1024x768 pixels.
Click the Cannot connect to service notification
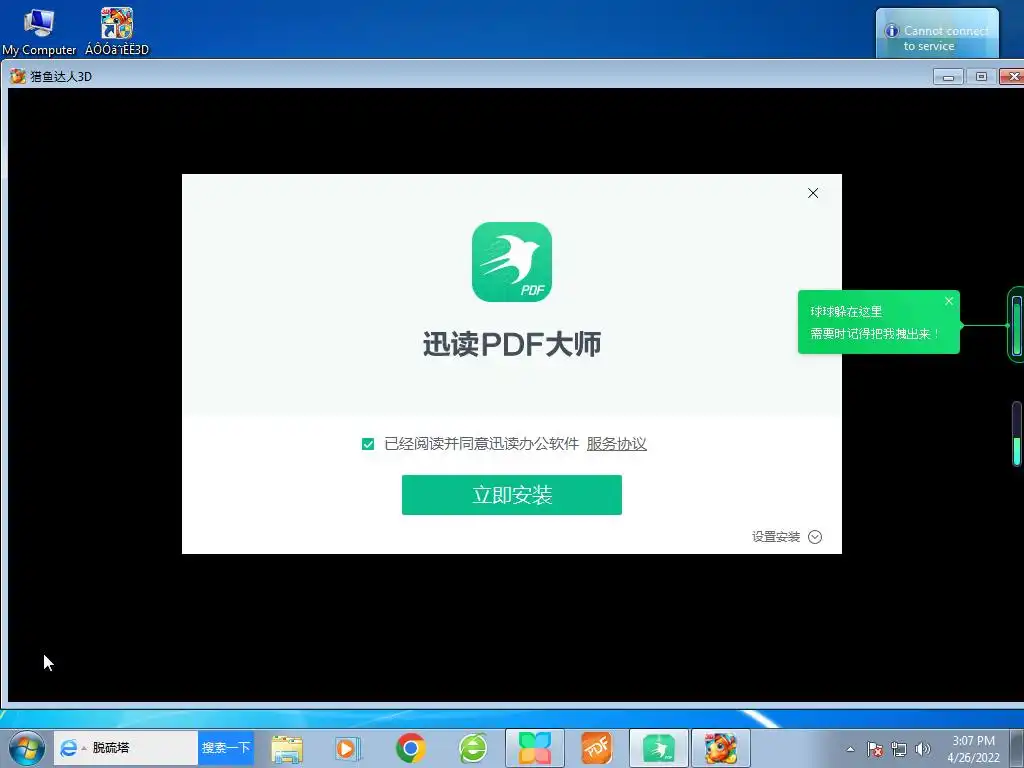(x=937, y=33)
